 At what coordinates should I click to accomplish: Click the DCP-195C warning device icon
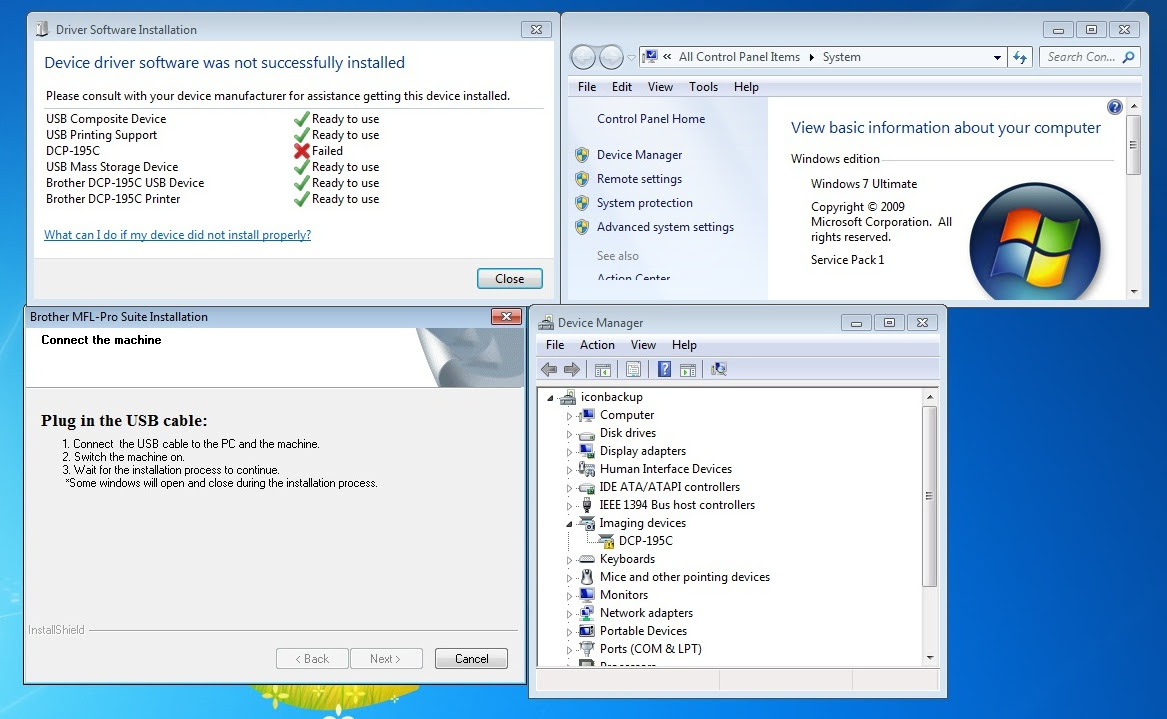tap(607, 541)
